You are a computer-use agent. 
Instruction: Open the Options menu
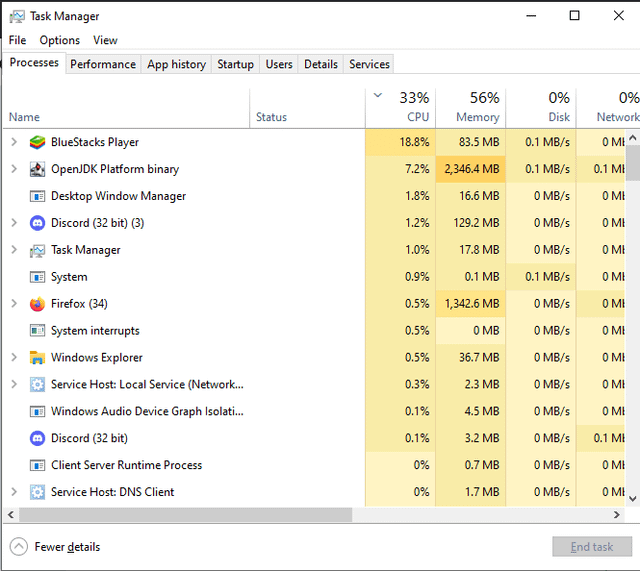point(59,40)
